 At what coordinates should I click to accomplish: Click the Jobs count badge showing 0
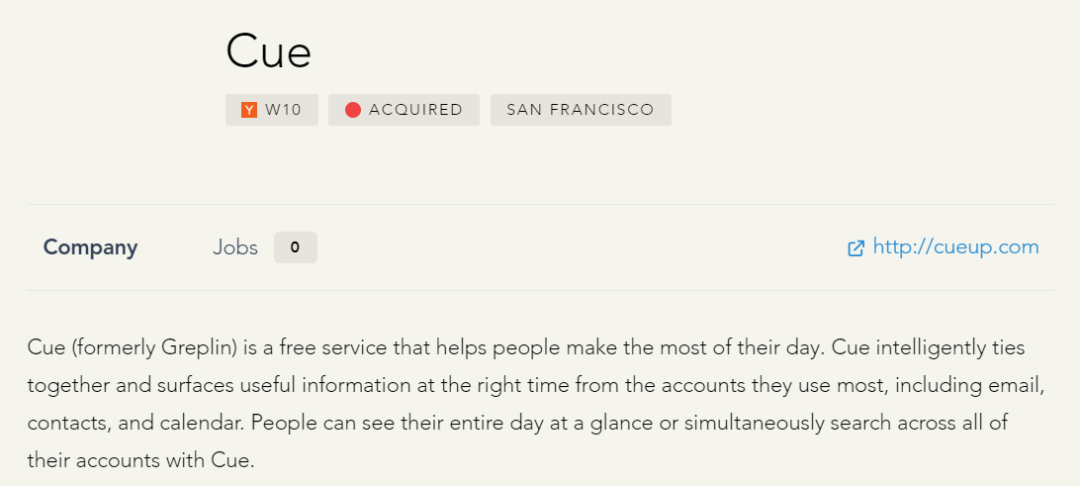295,247
